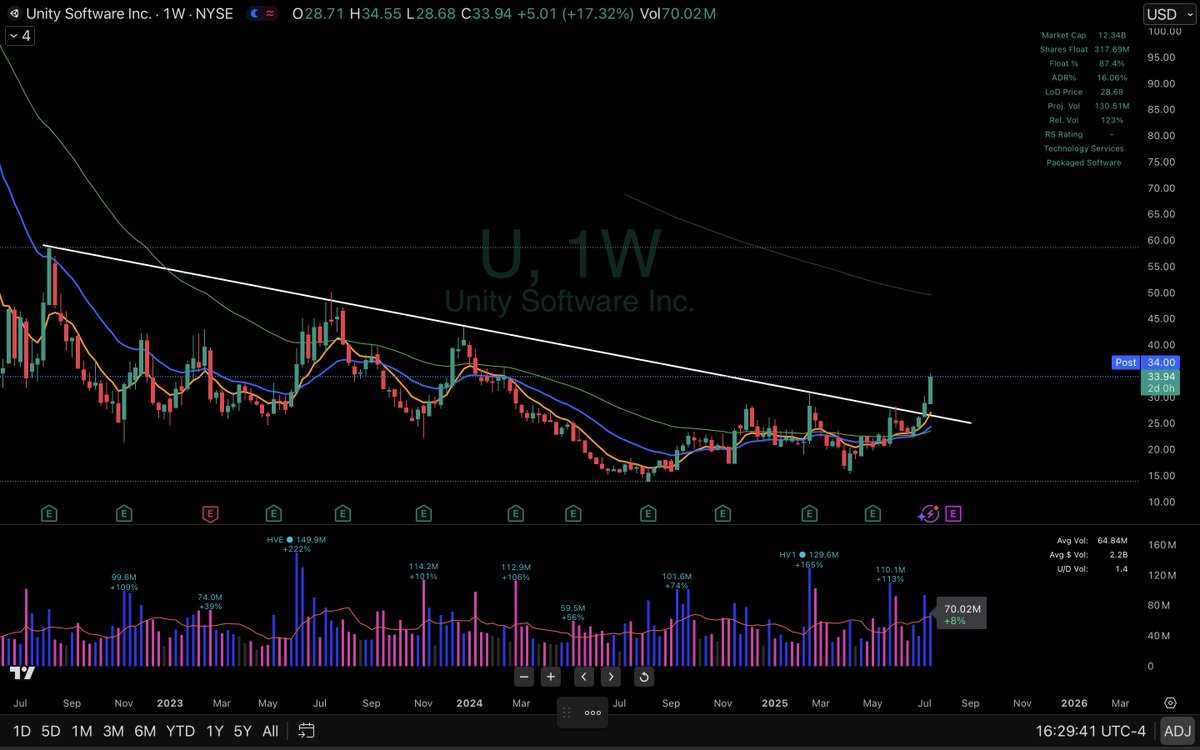Open chart settings gear on time axis
This screenshot has height=750, width=1200.
coord(1170,703)
